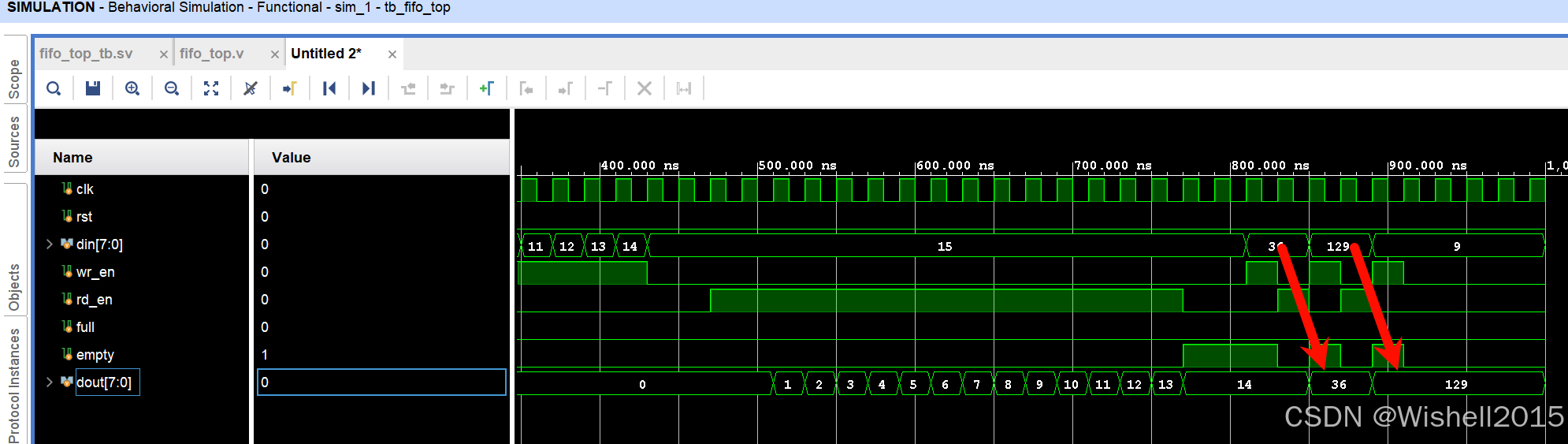Click the Search magnifier icon in waveform toolbar
The width and height of the screenshot is (1568, 444).
pos(54,88)
